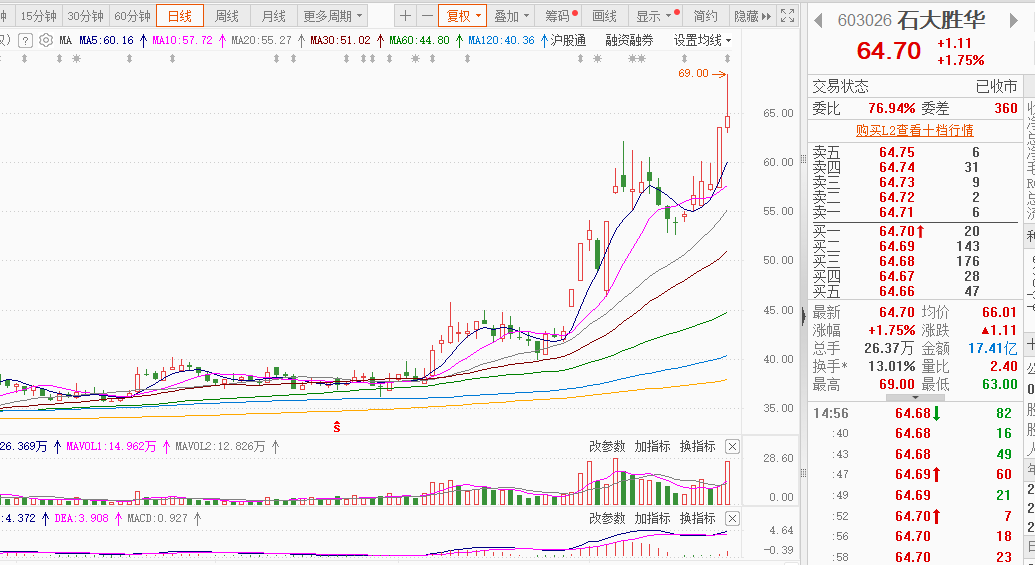Open the MA settings gear icon
The image size is (1035, 565).
[46, 41]
